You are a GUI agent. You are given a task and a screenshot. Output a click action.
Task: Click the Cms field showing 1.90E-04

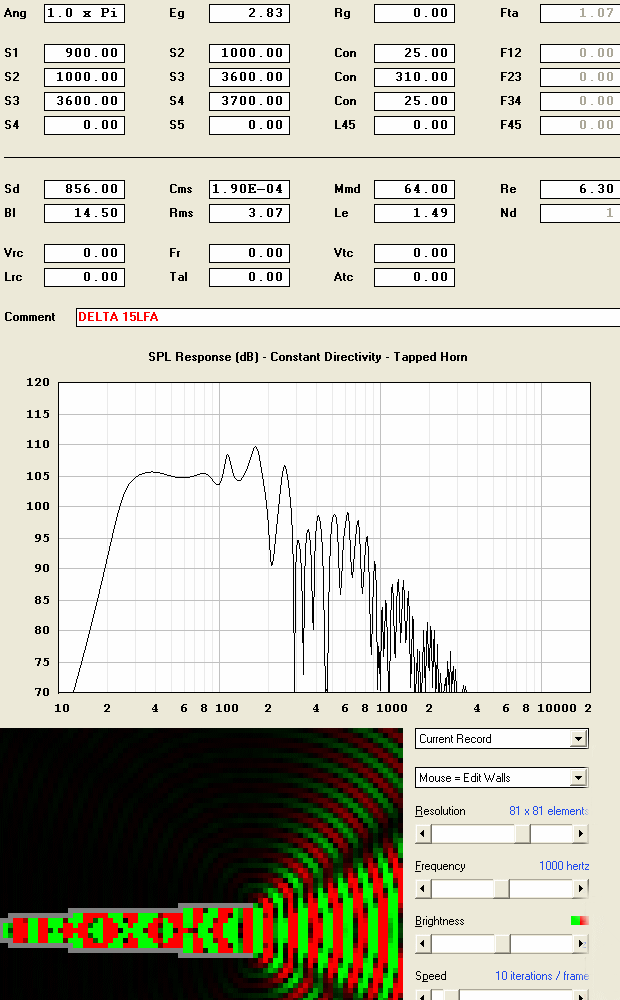click(x=249, y=189)
